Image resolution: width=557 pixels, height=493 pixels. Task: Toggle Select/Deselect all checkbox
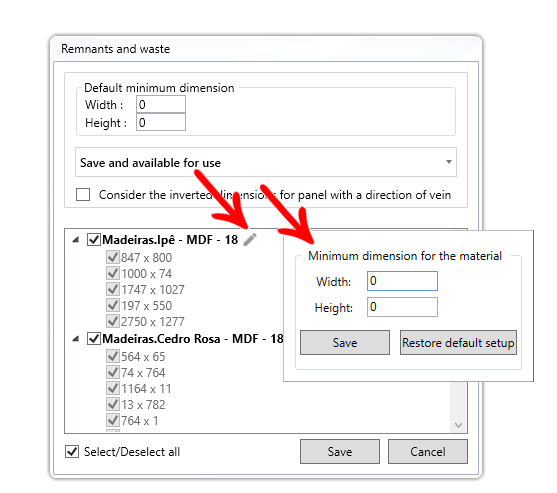pos(72,451)
